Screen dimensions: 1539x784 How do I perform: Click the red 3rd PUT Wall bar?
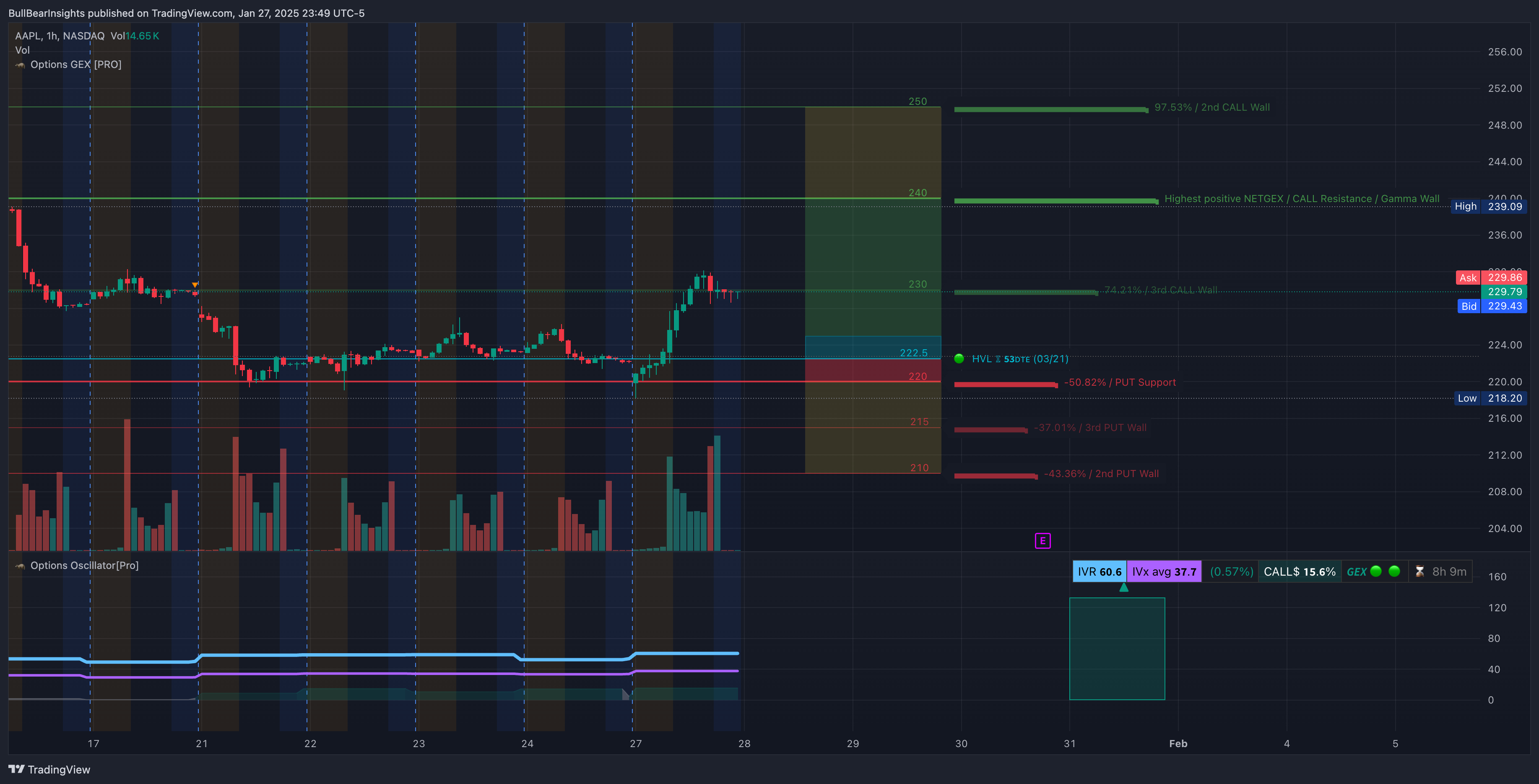990,430
